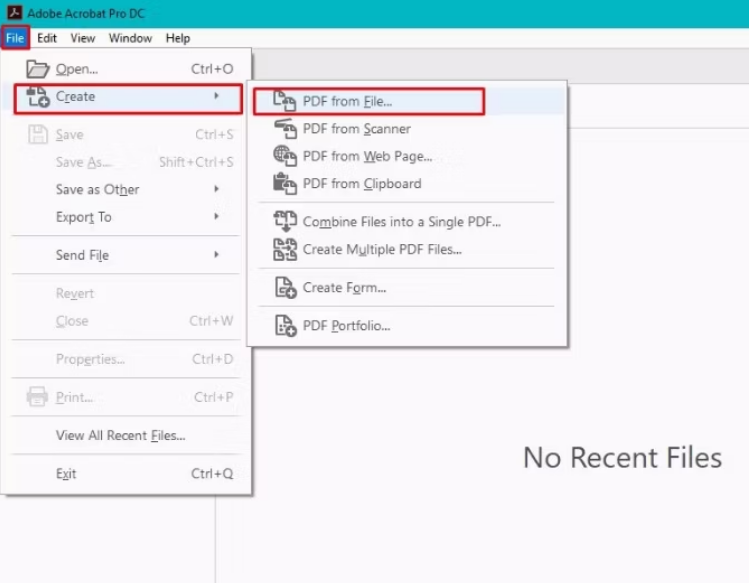Screen dimensions: 749x583
Task: Expand the Save as Other submenu arrow
Action: [216, 189]
